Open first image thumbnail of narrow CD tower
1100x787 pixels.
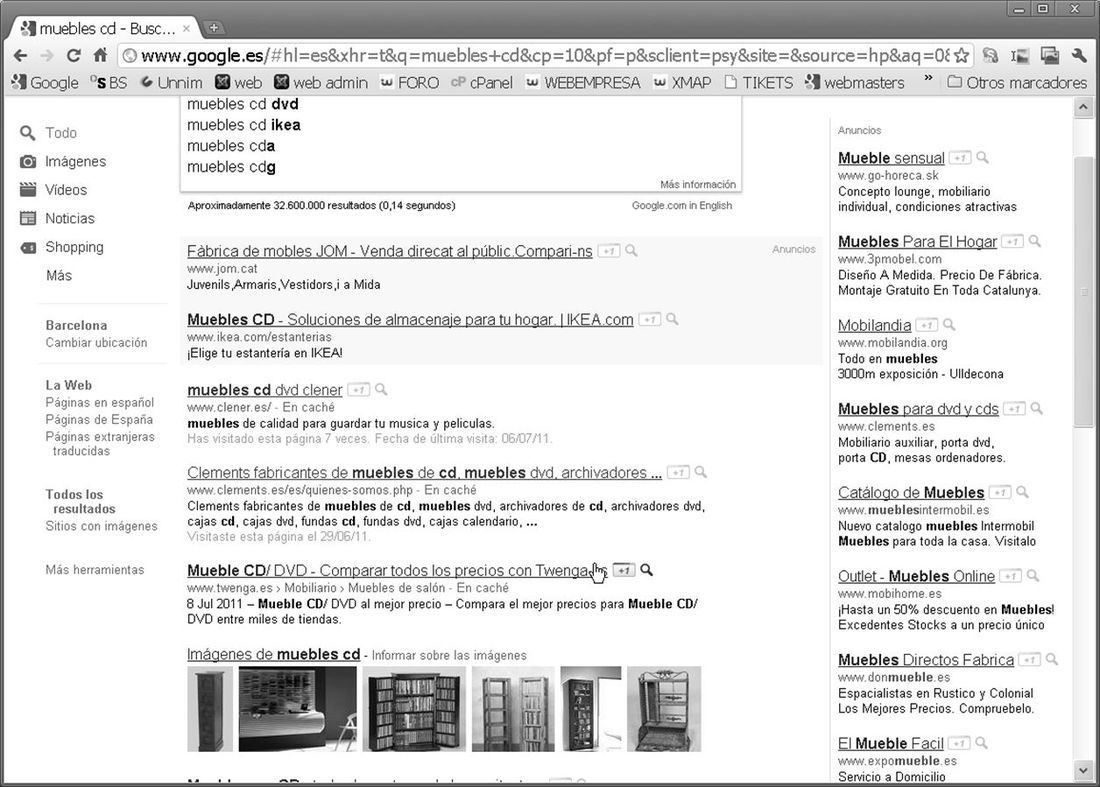click(x=210, y=709)
